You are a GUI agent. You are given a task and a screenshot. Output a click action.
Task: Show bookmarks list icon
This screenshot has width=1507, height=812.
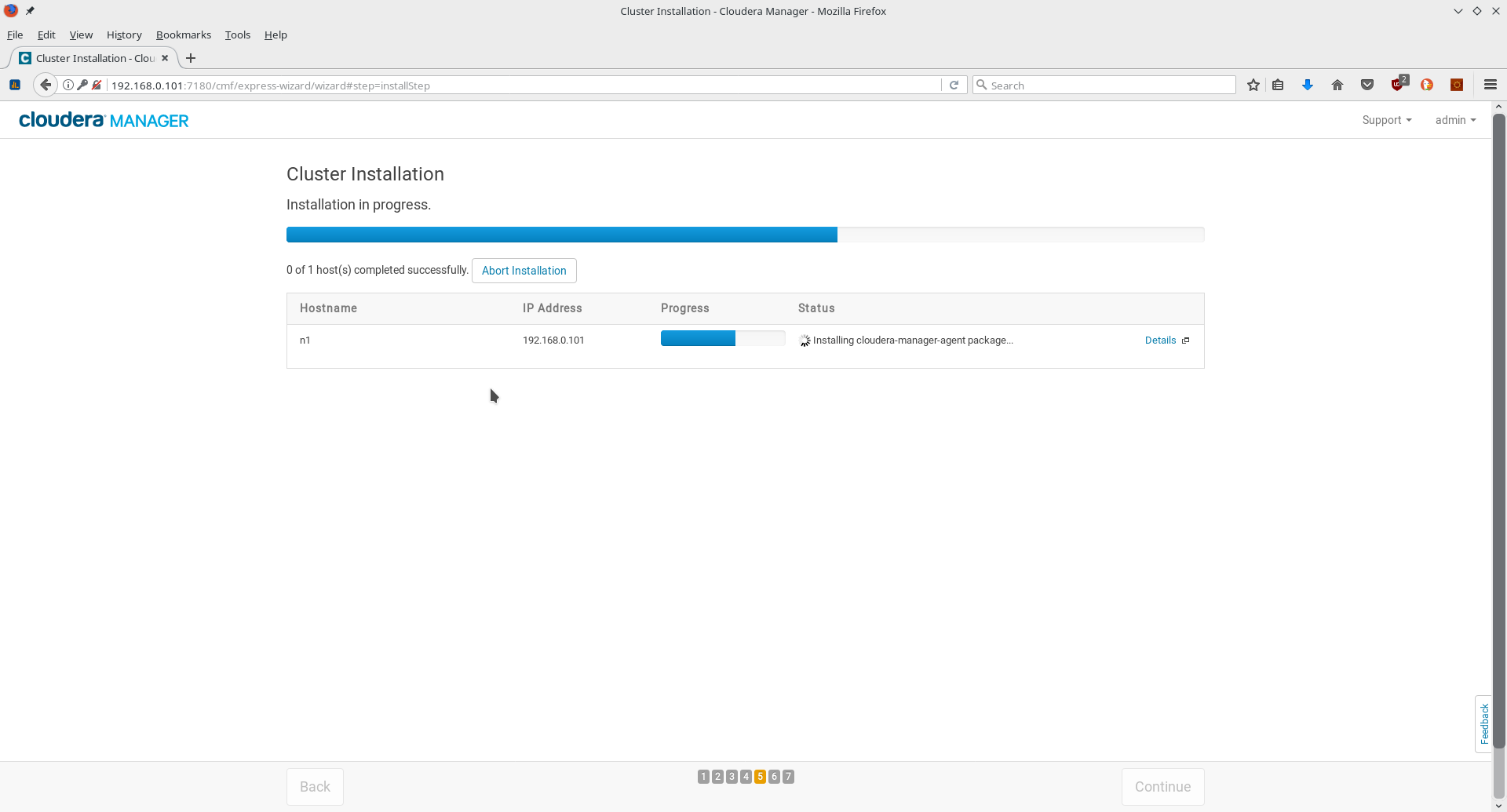pos(1278,85)
